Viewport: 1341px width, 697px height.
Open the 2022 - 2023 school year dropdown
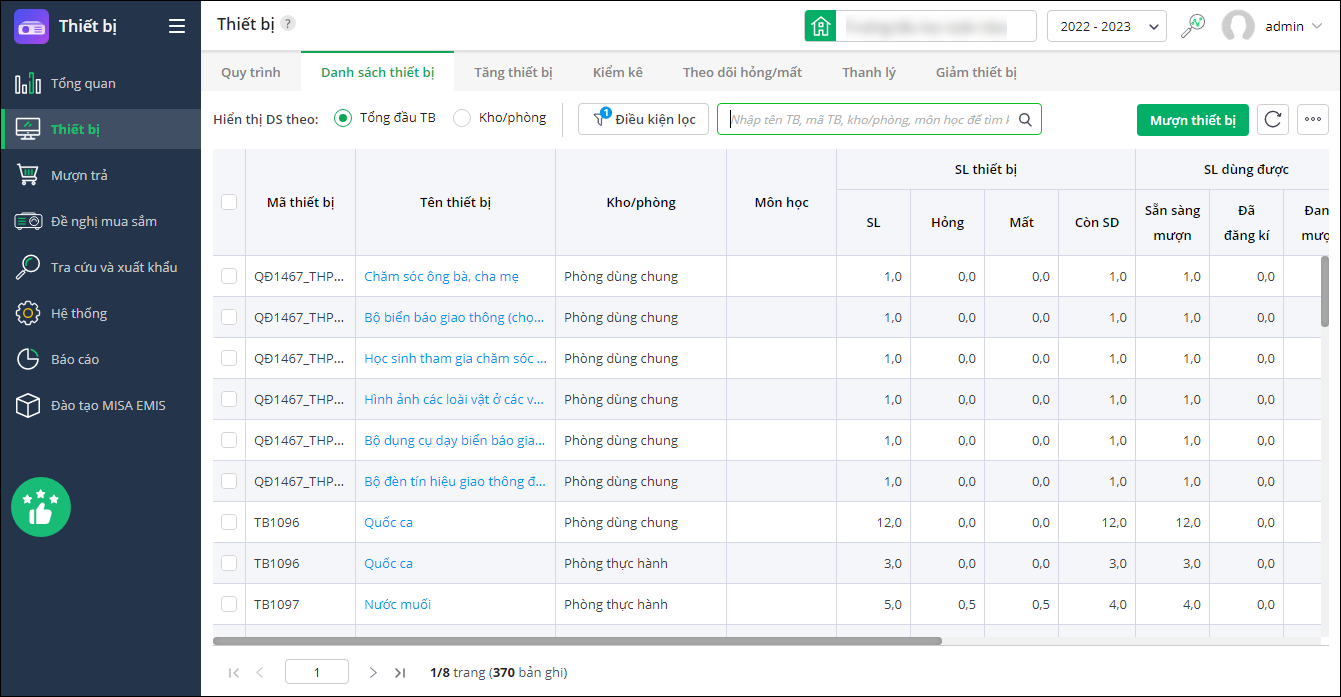(1106, 27)
